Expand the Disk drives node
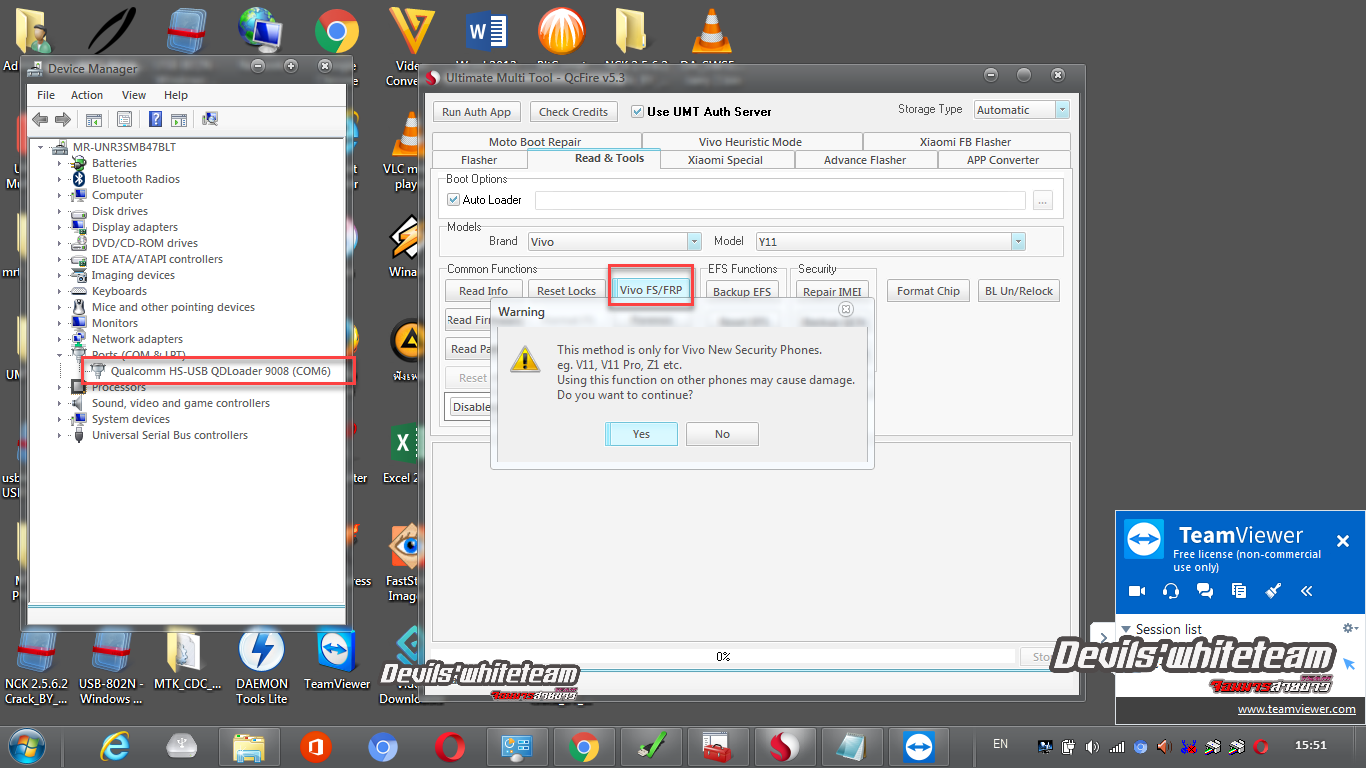This screenshot has width=1366, height=768. (x=59, y=211)
